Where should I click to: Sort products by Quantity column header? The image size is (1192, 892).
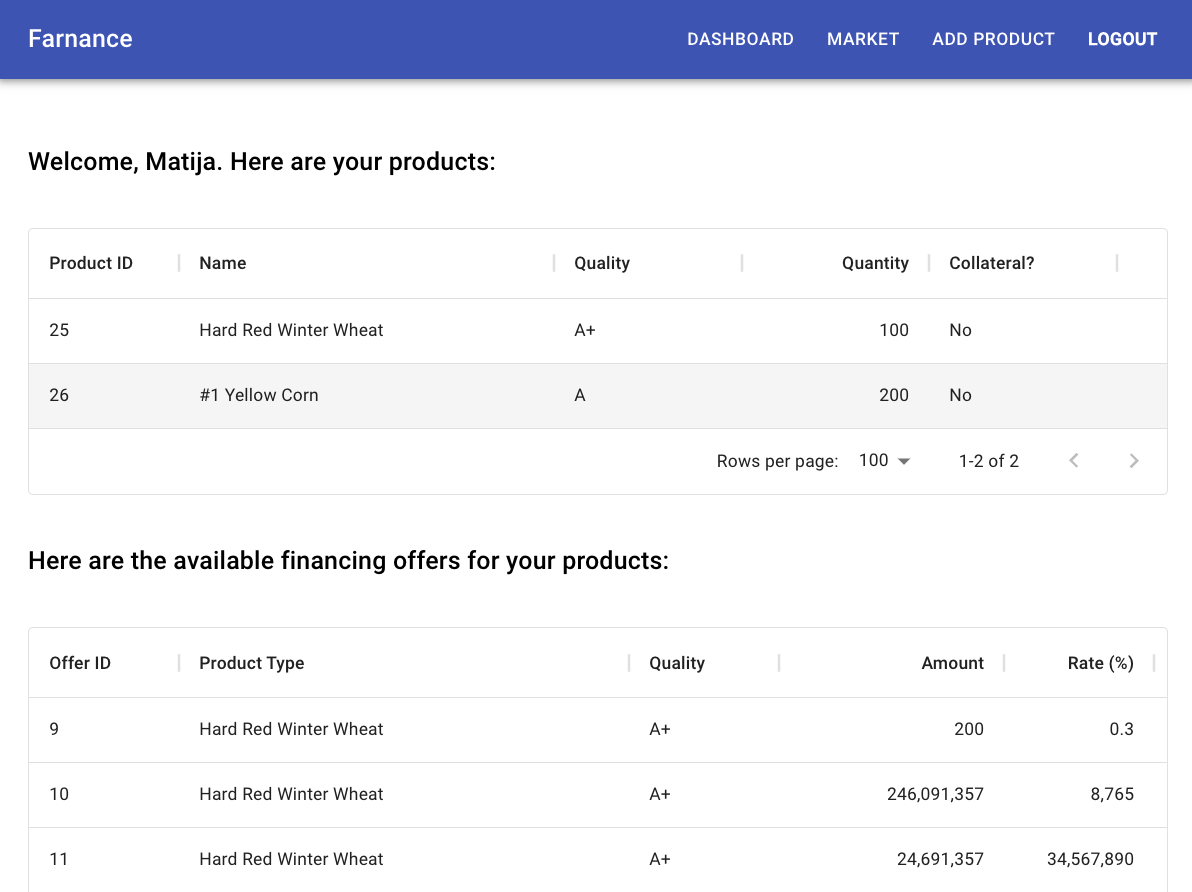coord(874,263)
